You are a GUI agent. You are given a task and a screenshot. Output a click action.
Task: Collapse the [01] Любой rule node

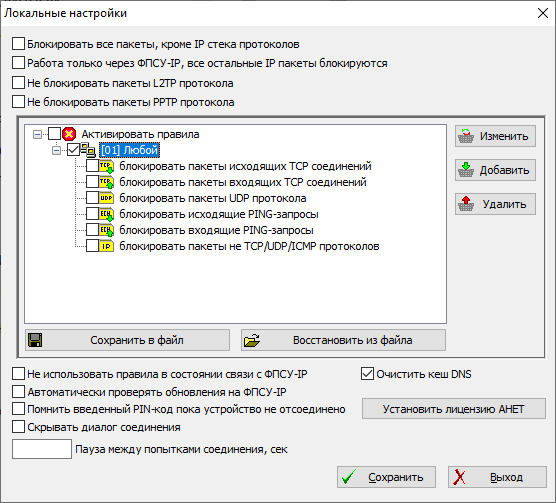click(56, 151)
